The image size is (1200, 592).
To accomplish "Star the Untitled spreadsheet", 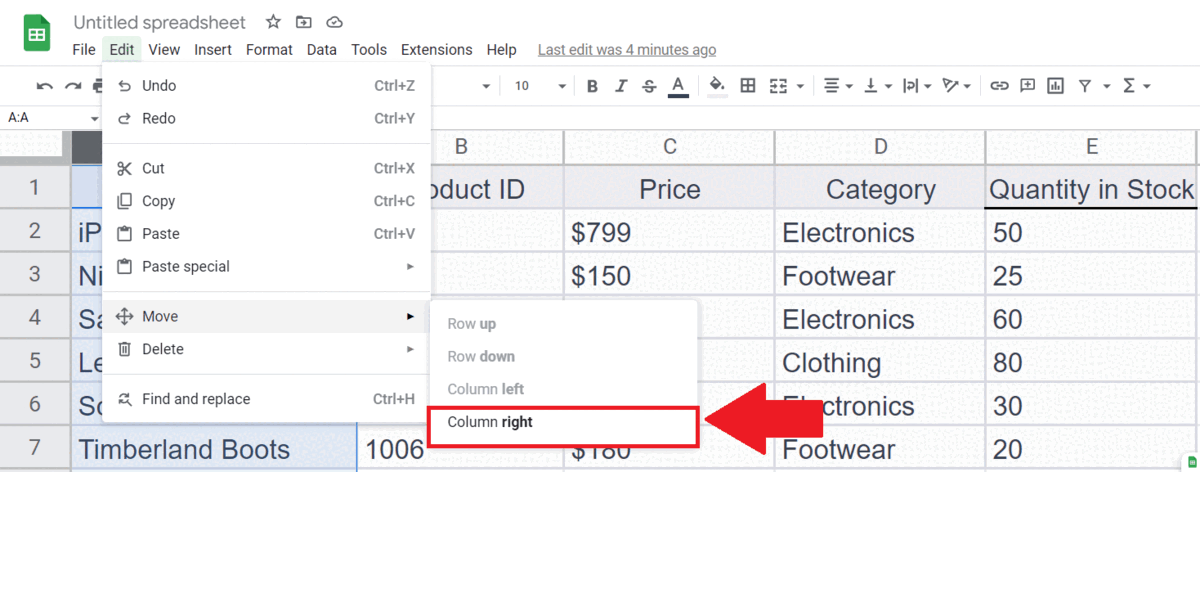I will [273, 22].
